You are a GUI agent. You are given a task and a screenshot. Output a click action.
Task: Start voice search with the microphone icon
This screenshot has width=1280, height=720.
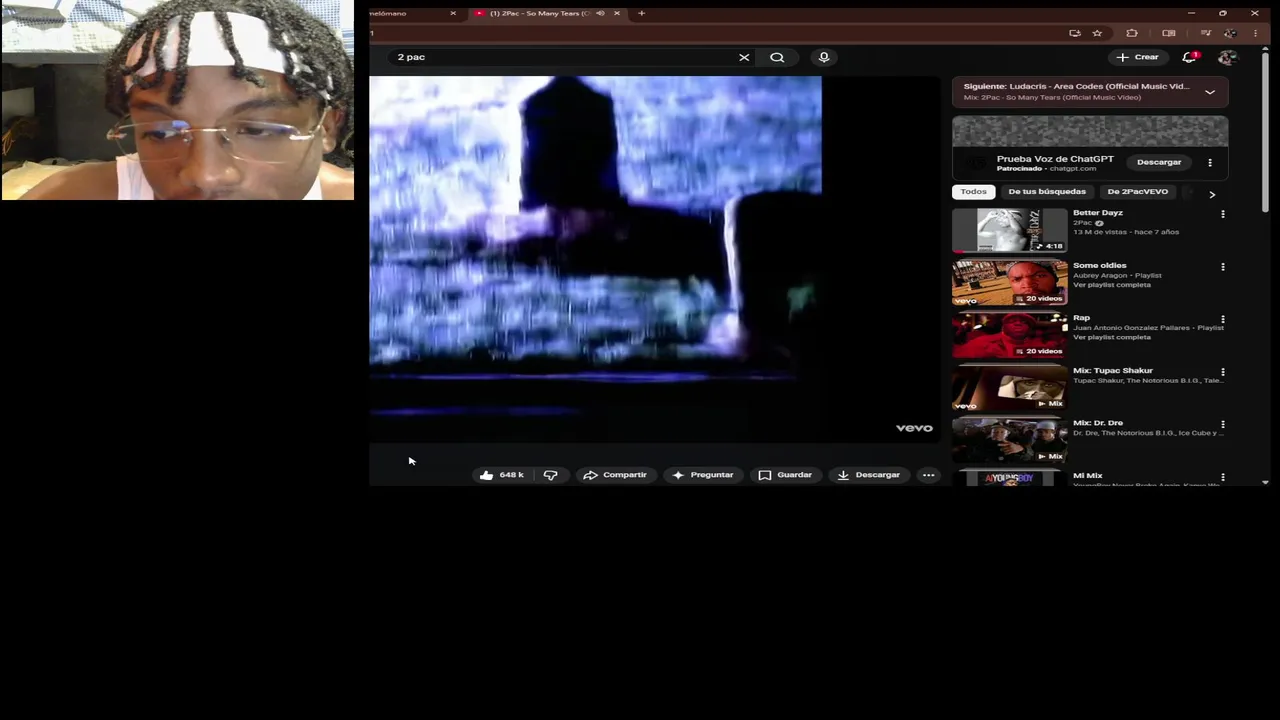click(824, 57)
